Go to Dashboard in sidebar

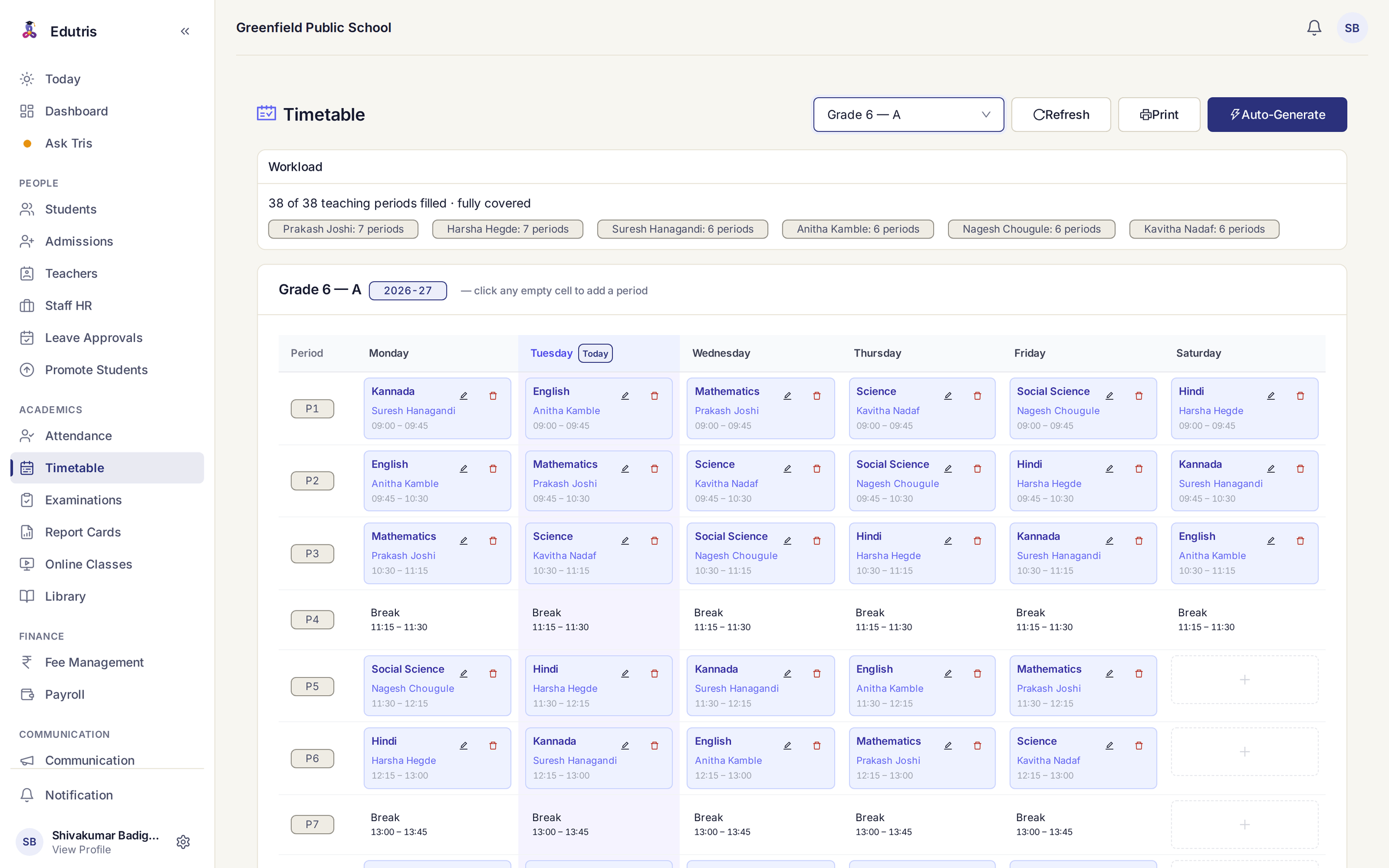[x=108, y=111]
